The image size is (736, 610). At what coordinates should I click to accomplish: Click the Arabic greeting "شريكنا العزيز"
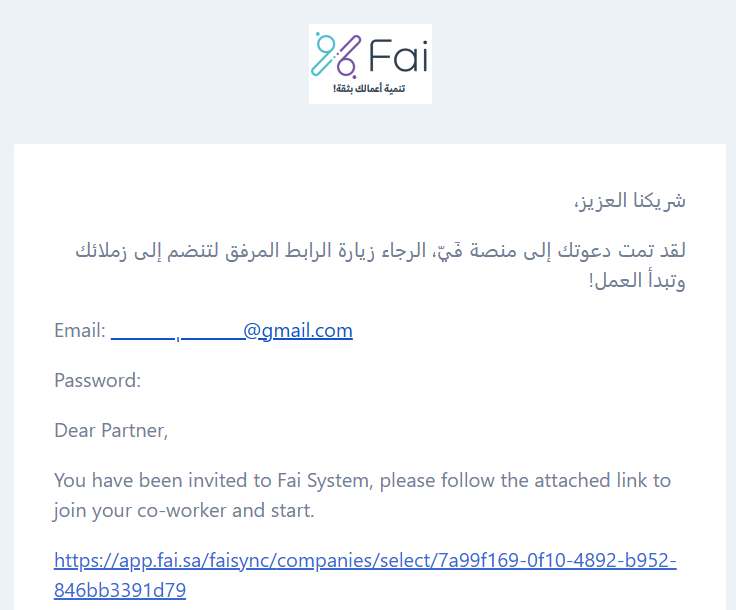tap(630, 201)
